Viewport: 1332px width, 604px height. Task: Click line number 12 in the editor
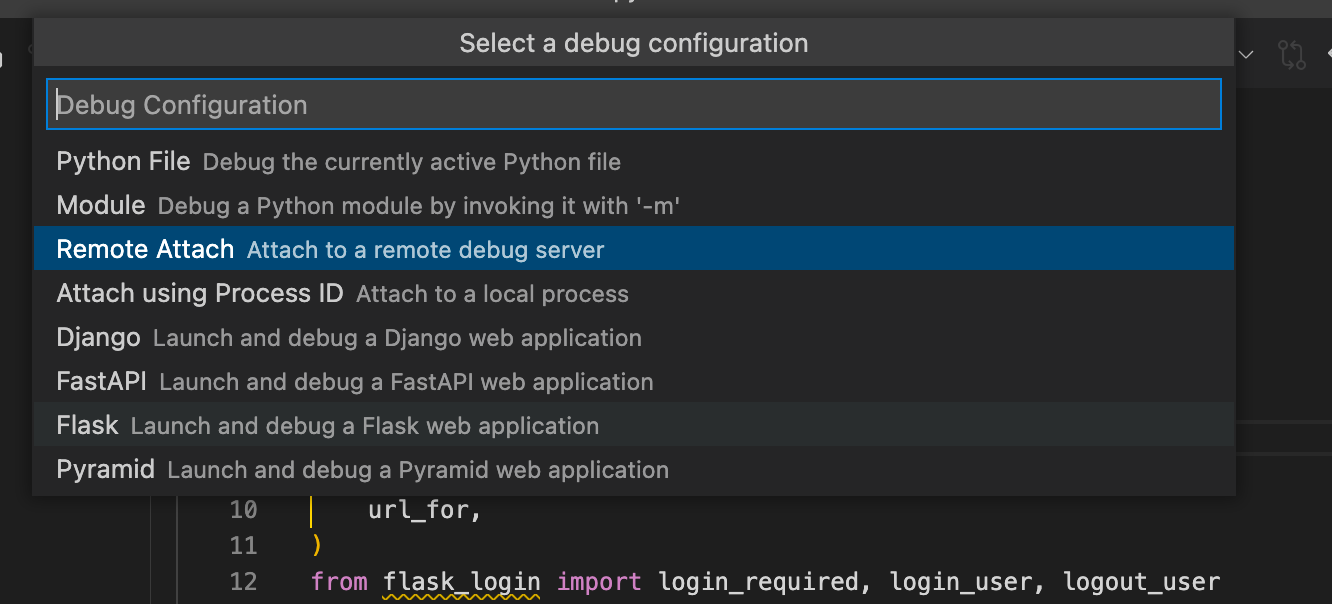243,581
